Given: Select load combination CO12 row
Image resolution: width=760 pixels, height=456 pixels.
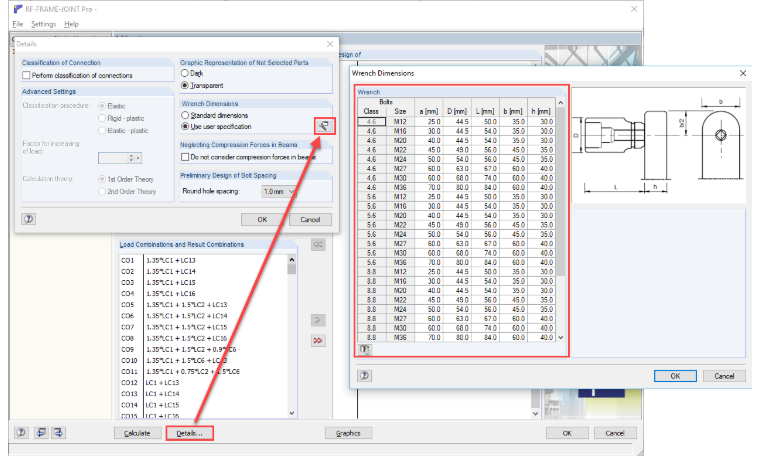Looking at the screenshot, I should point(204,383).
